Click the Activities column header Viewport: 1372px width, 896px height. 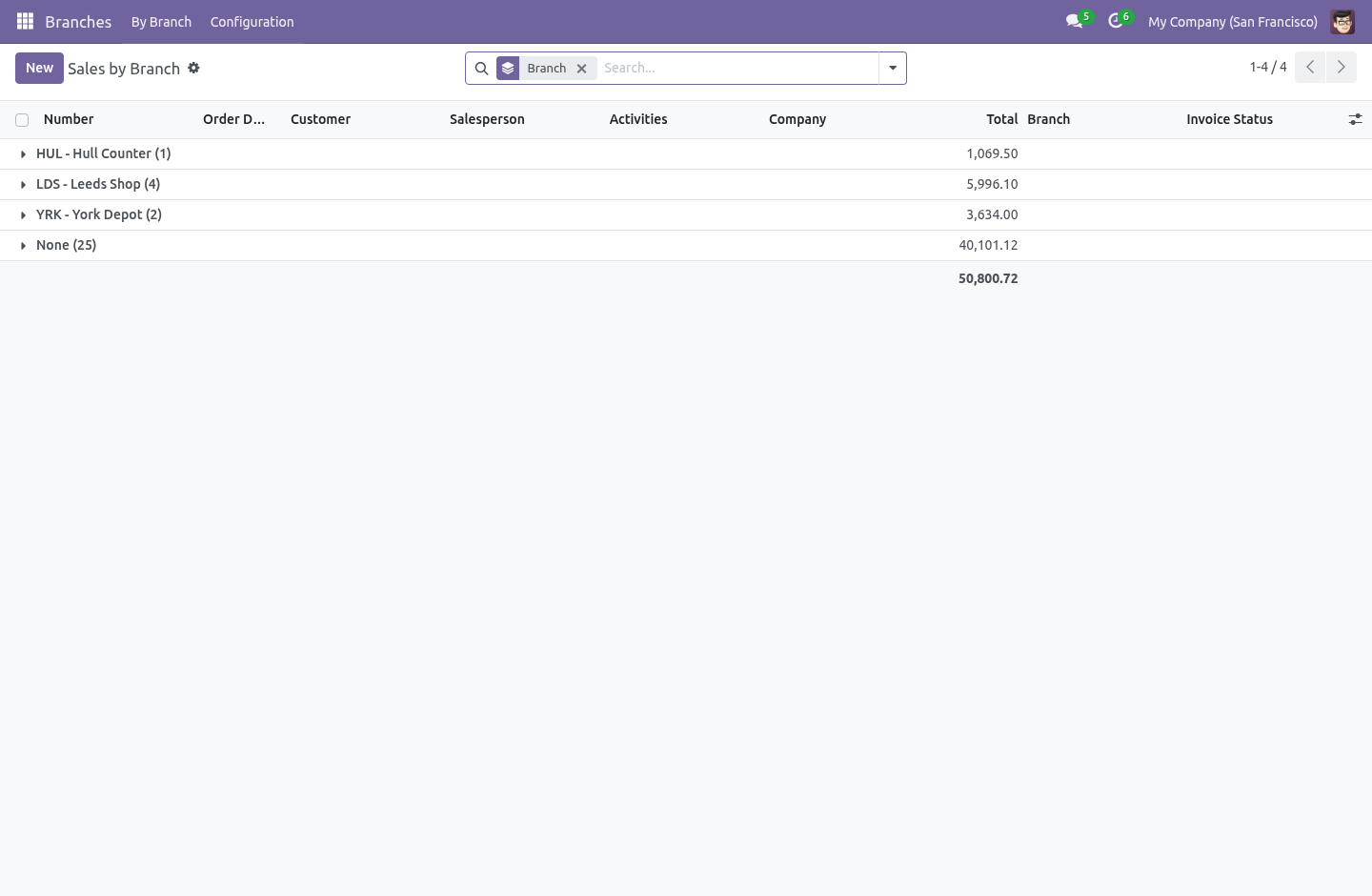coord(638,119)
